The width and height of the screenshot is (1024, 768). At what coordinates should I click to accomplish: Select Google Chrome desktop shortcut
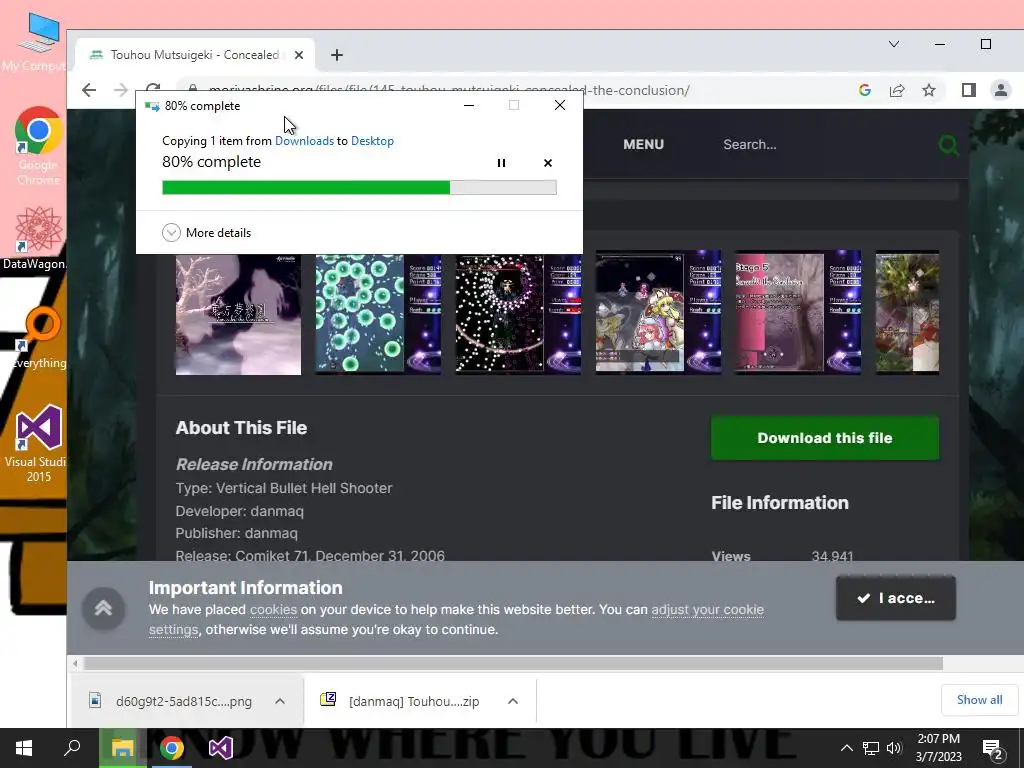[x=38, y=146]
